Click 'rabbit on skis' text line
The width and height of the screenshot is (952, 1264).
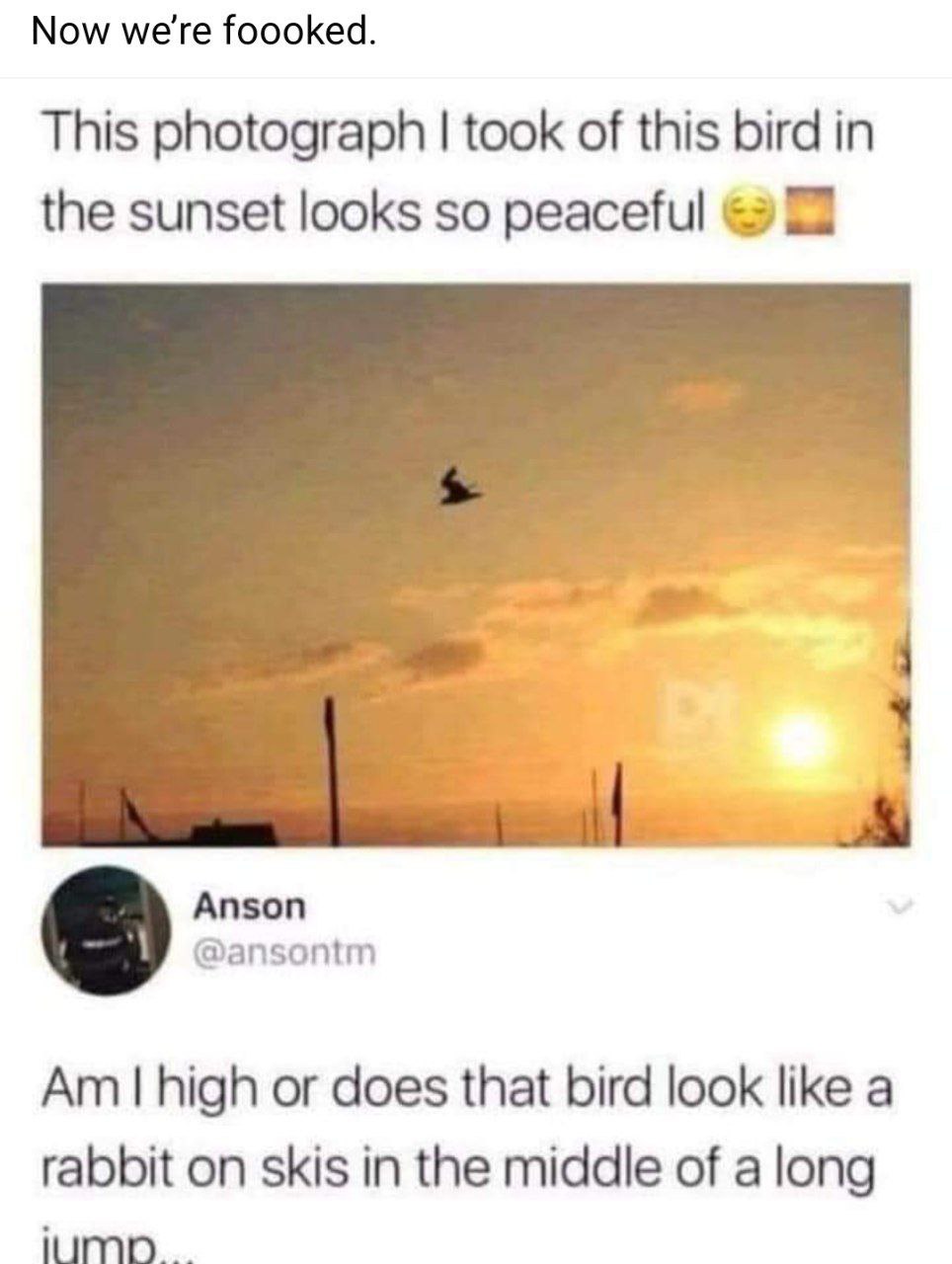[458, 1170]
